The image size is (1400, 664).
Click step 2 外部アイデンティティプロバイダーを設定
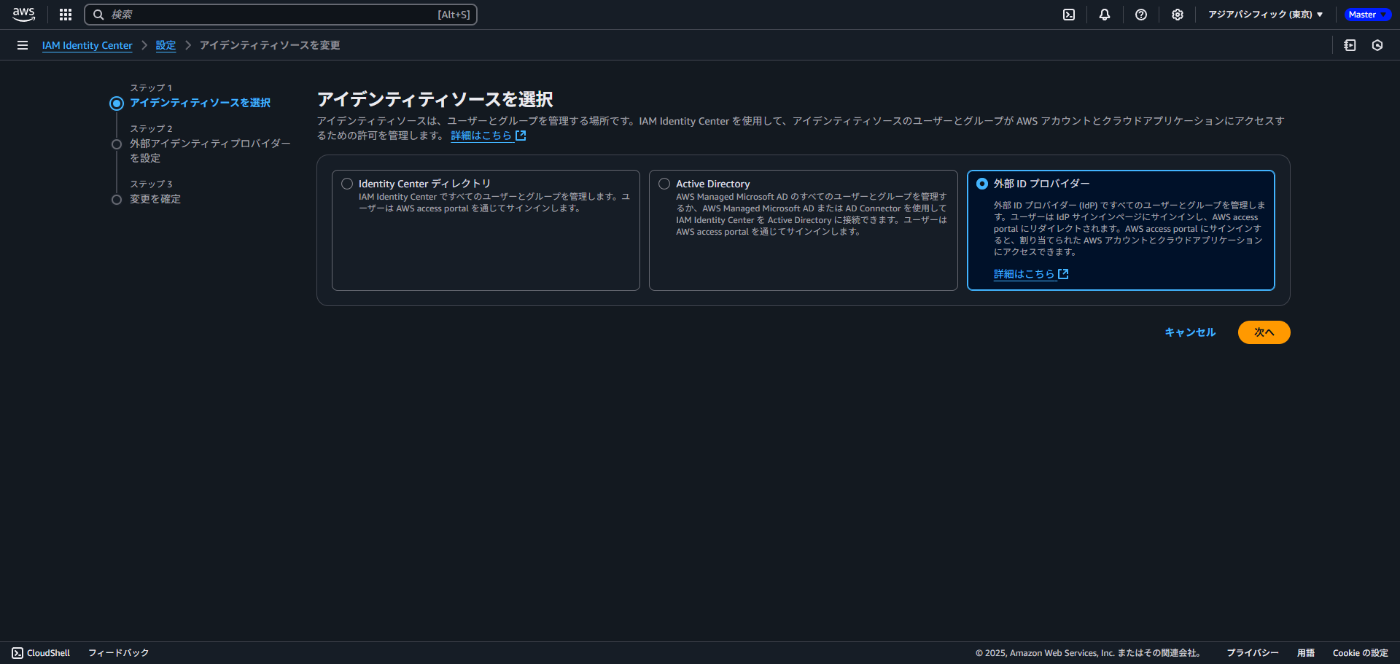210,151
